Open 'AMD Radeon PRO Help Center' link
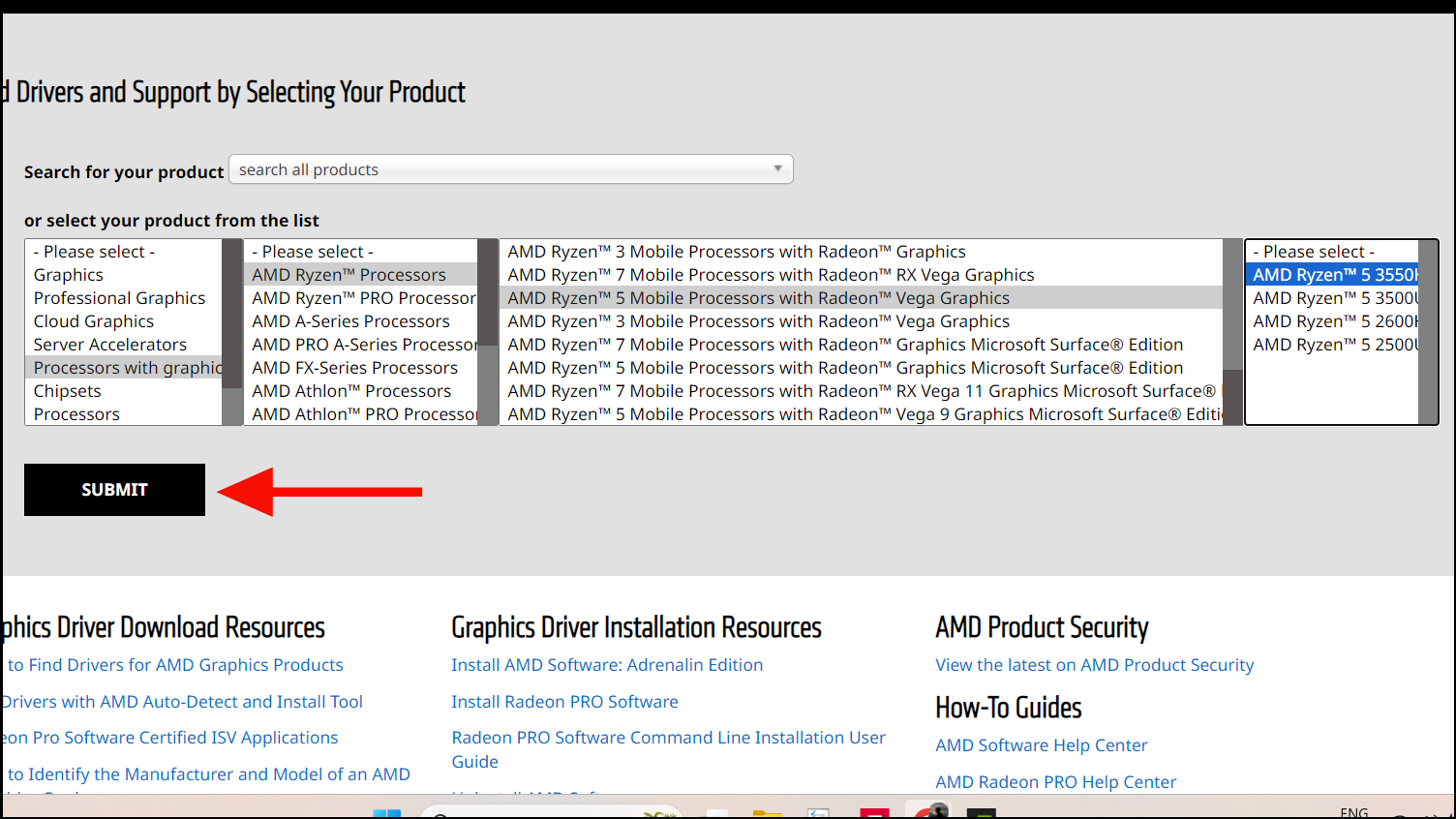The width and height of the screenshot is (1456, 819). (x=1055, y=782)
